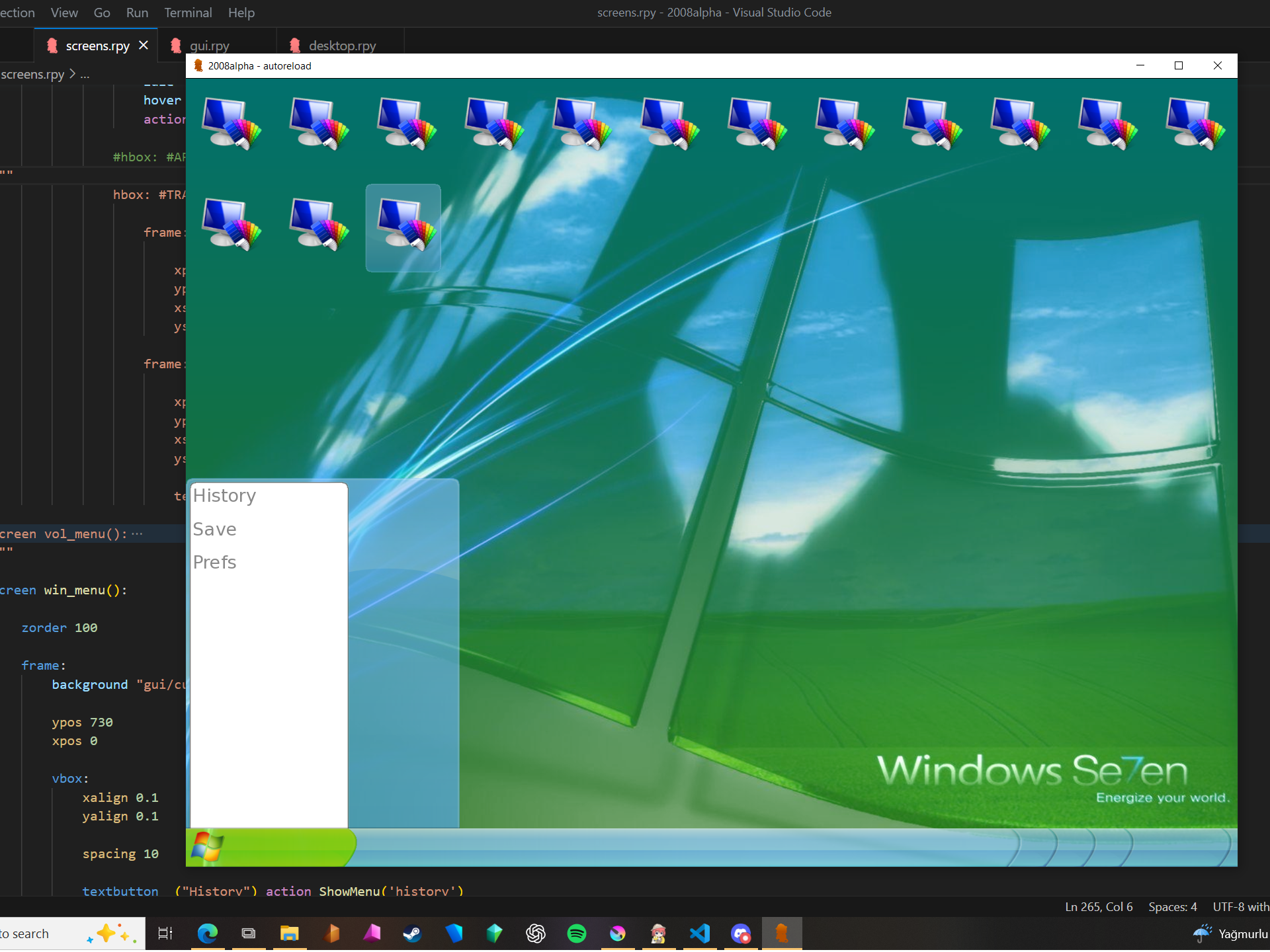Open the ChatGPT taskbar icon
Image resolution: width=1270 pixels, height=952 pixels.
(x=536, y=933)
